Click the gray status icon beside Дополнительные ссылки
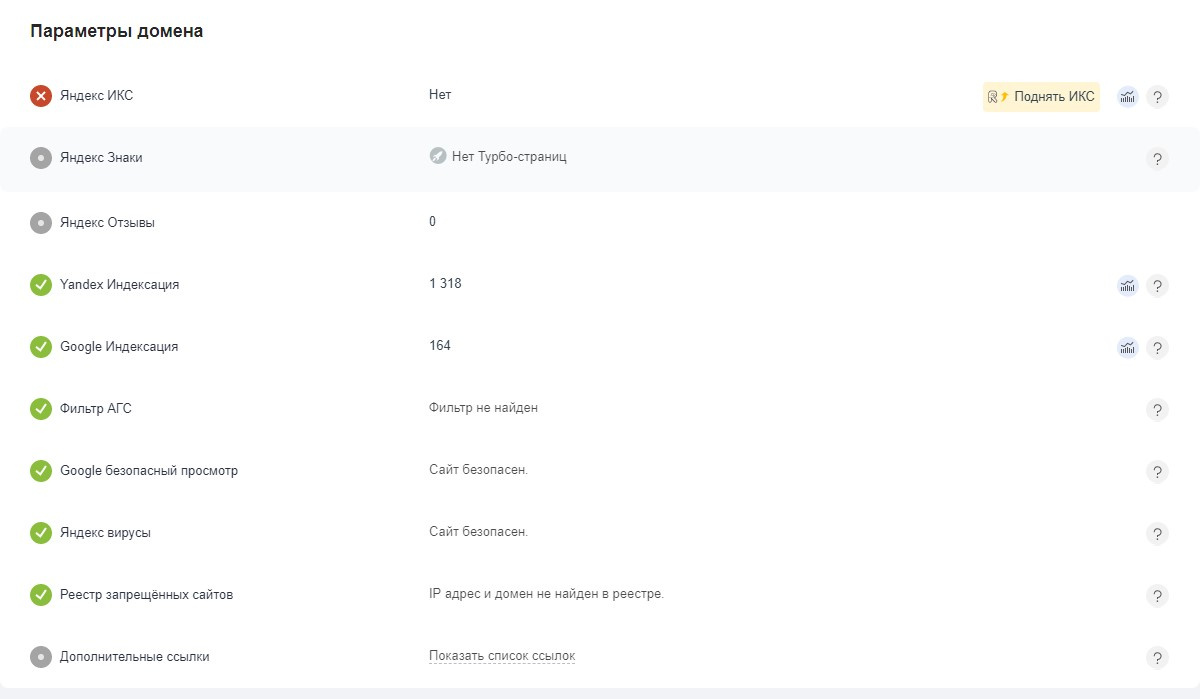 coord(41,657)
